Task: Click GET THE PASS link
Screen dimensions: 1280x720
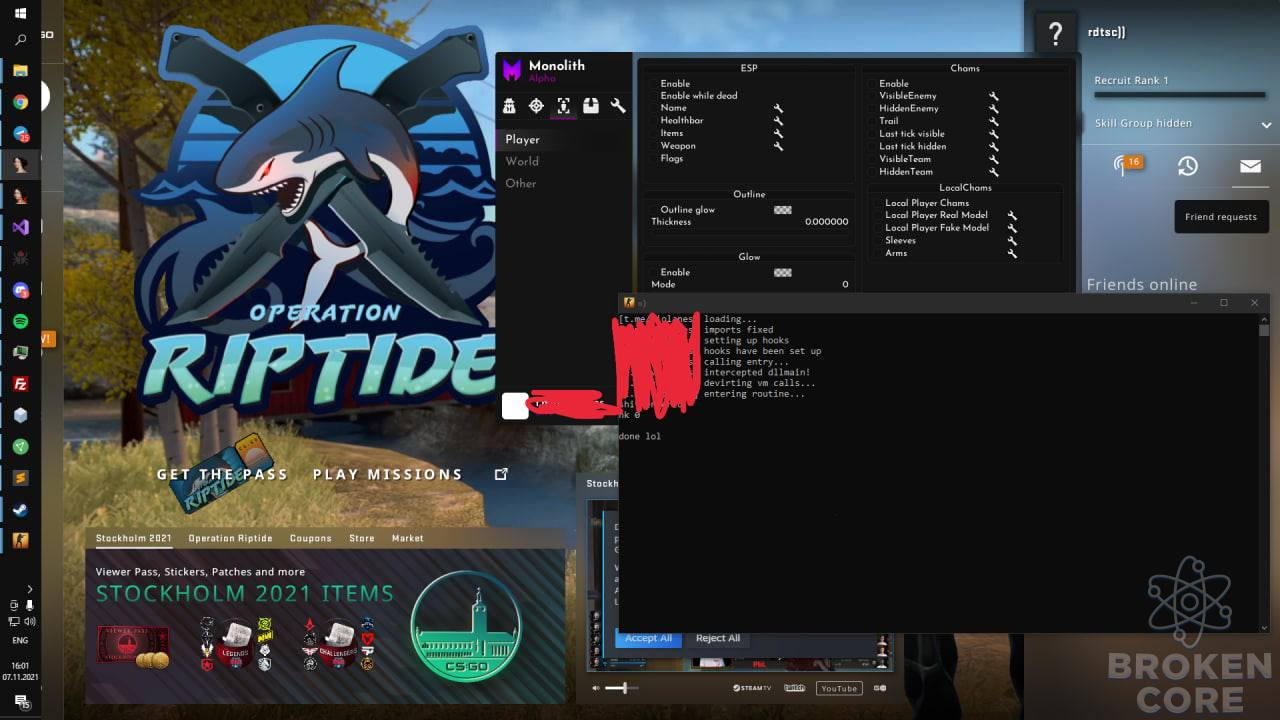Action: (222, 474)
